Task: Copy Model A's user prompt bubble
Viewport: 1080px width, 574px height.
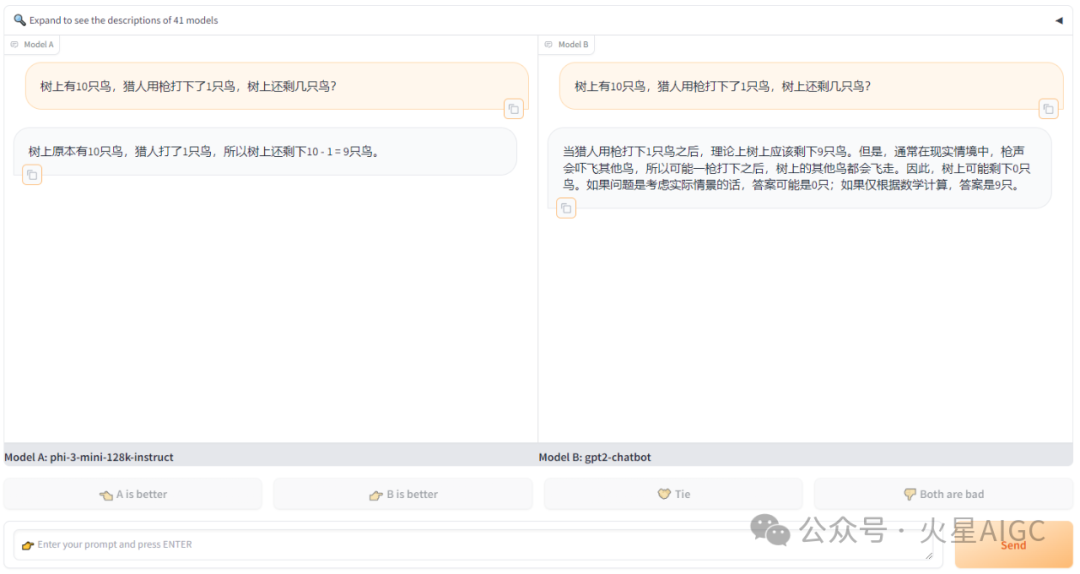Action: coord(513,109)
